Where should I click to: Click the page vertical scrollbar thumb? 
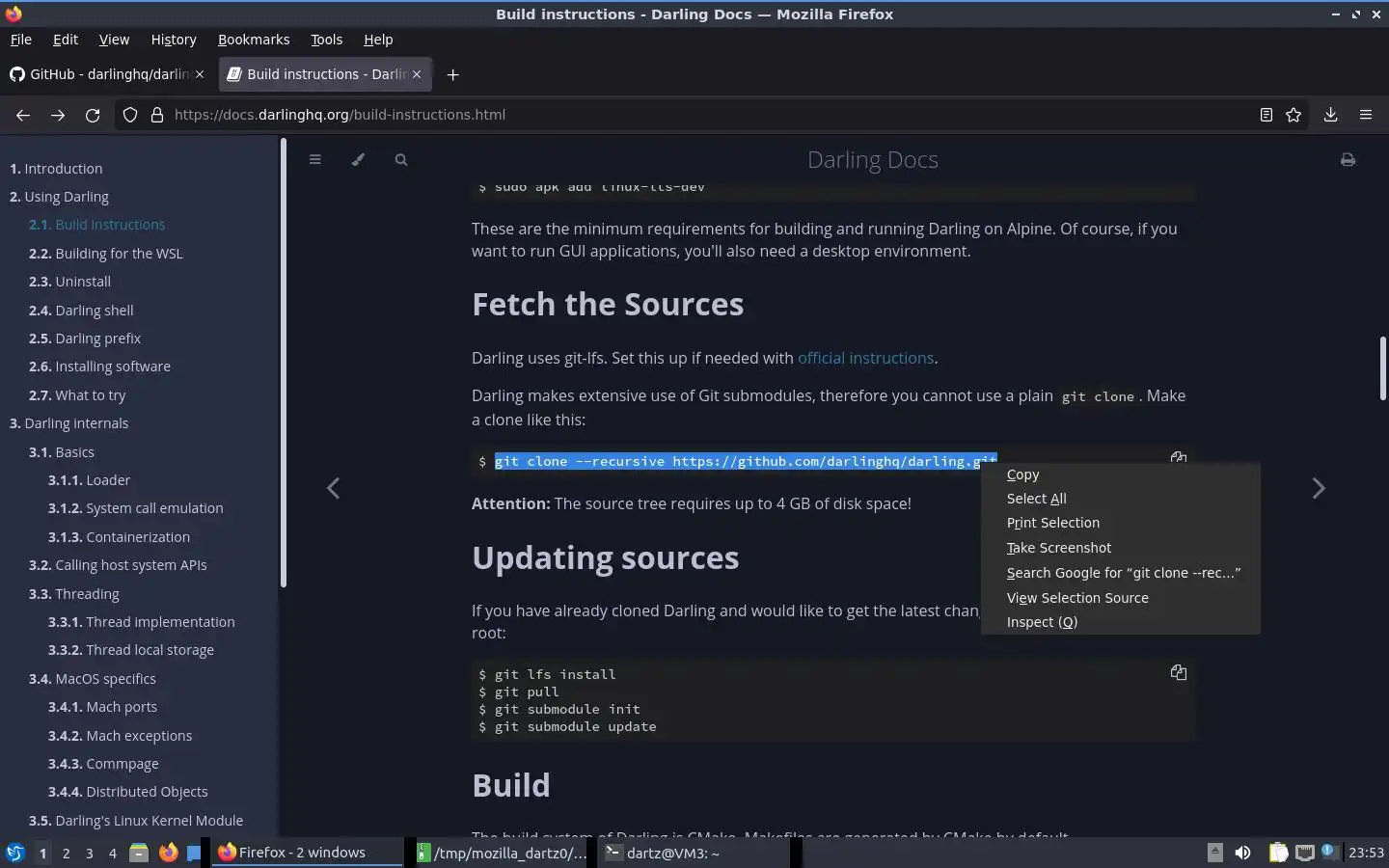(x=1383, y=367)
